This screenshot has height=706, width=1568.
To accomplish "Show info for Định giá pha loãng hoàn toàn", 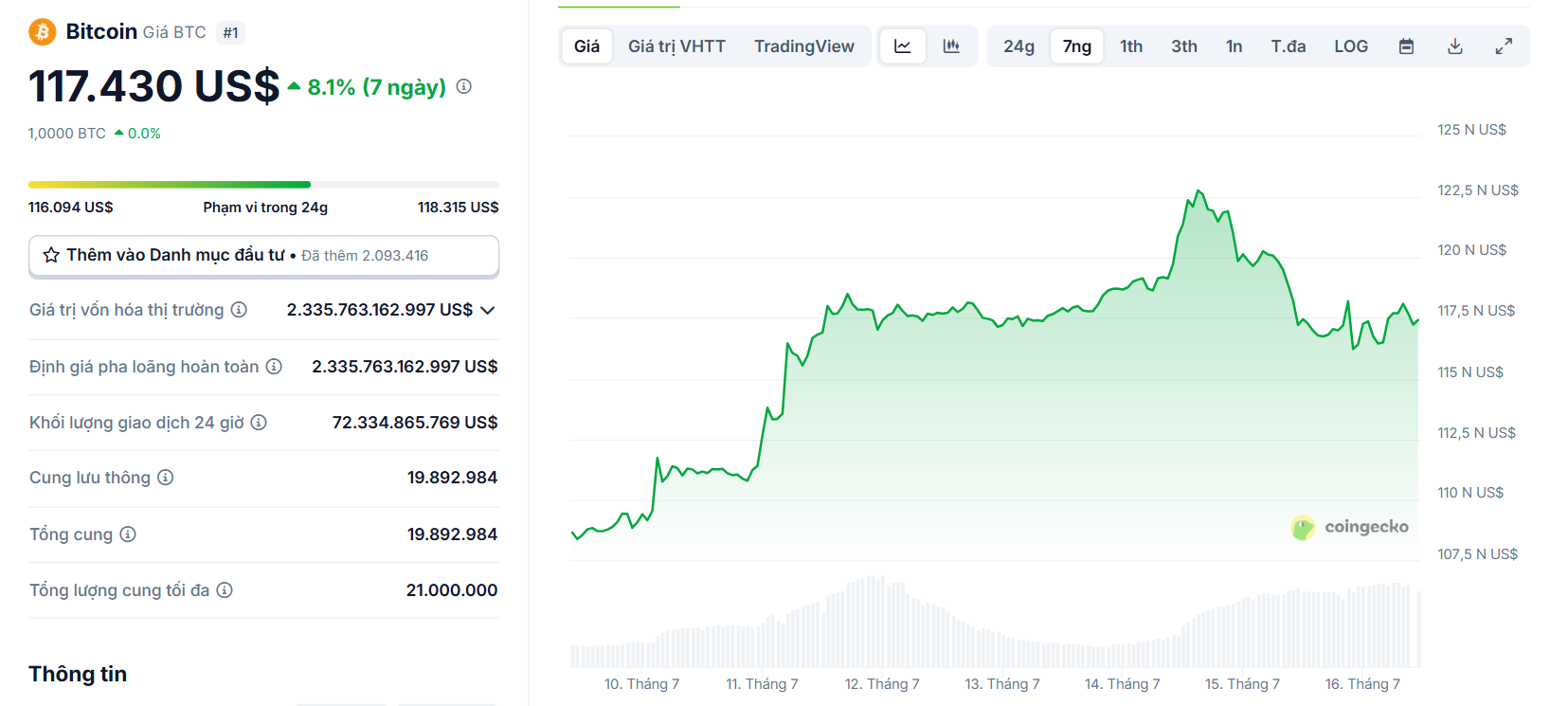I will point(274,366).
